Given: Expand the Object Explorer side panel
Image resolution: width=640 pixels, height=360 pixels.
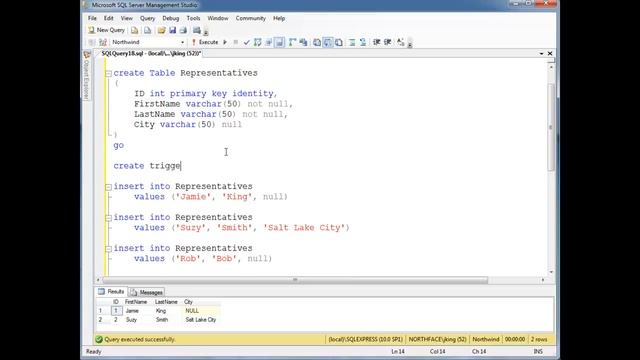Looking at the screenshot, I should click(87, 75).
